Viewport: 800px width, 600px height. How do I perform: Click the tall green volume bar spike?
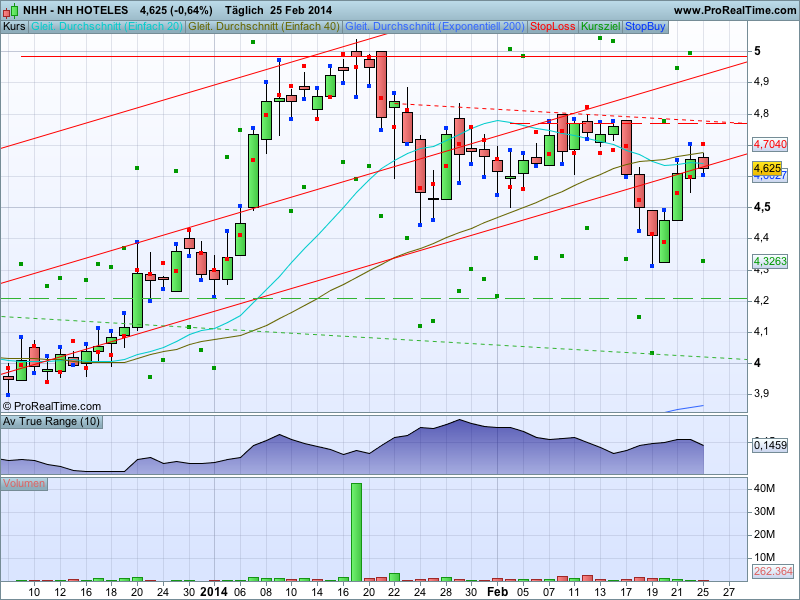[356, 532]
